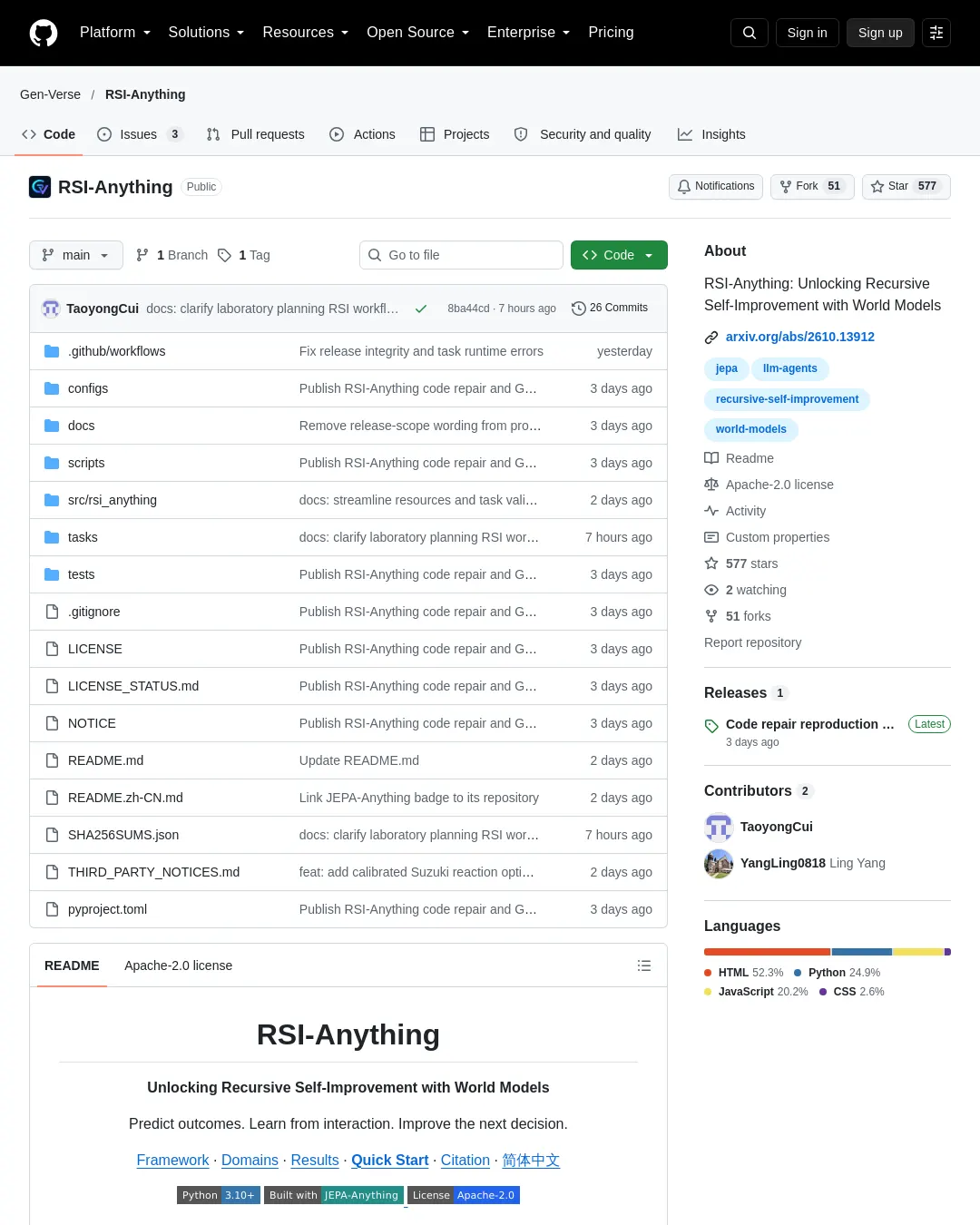The width and height of the screenshot is (980, 1225).
Task: Expand the Platform menu
Action: tap(115, 33)
